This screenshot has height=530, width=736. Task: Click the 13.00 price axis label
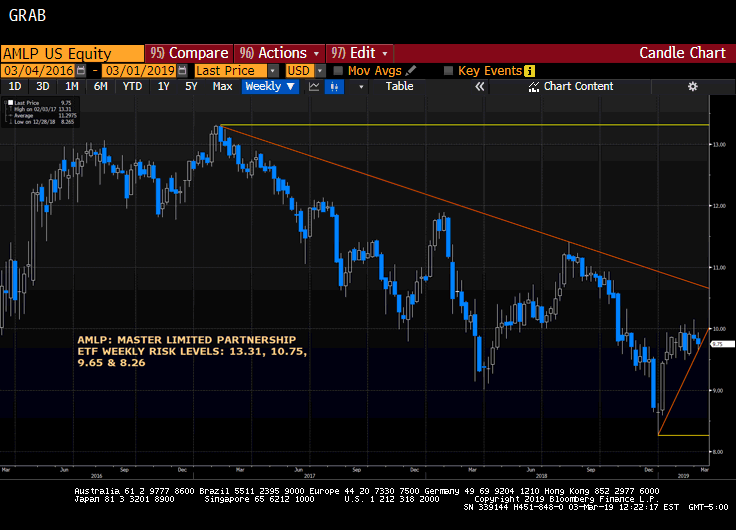click(719, 145)
